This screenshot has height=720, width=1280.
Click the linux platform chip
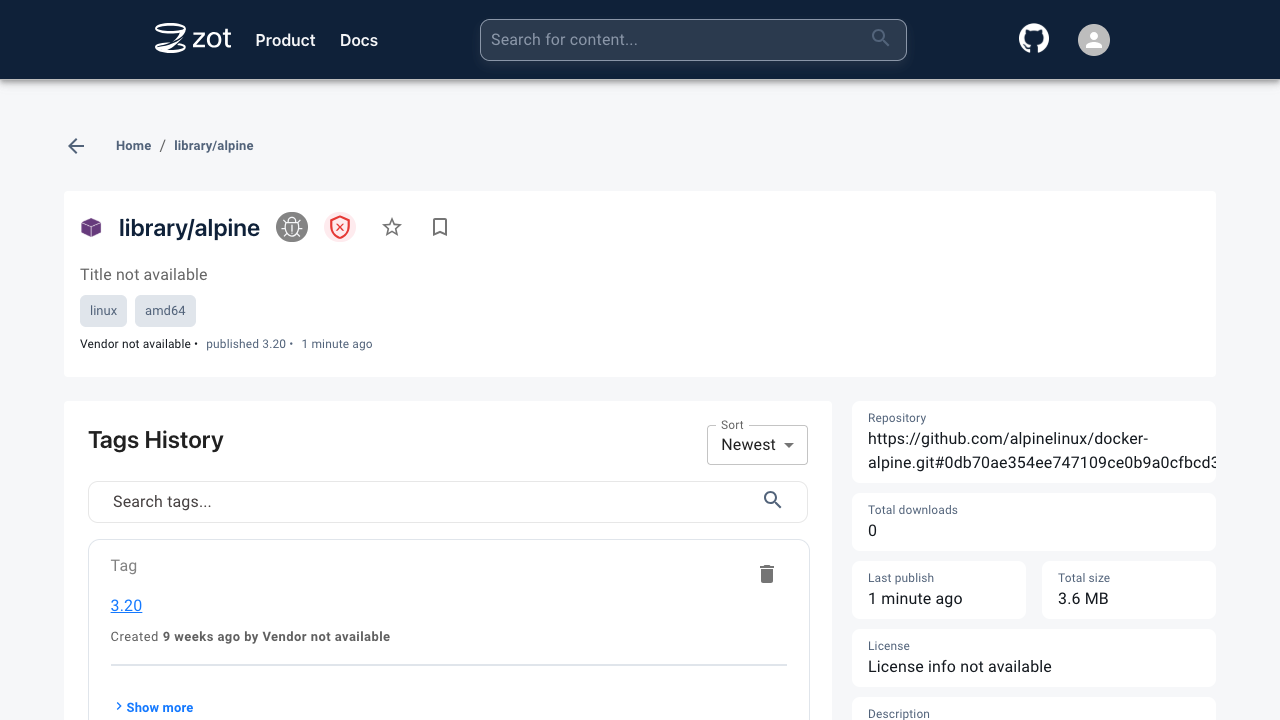(x=104, y=311)
